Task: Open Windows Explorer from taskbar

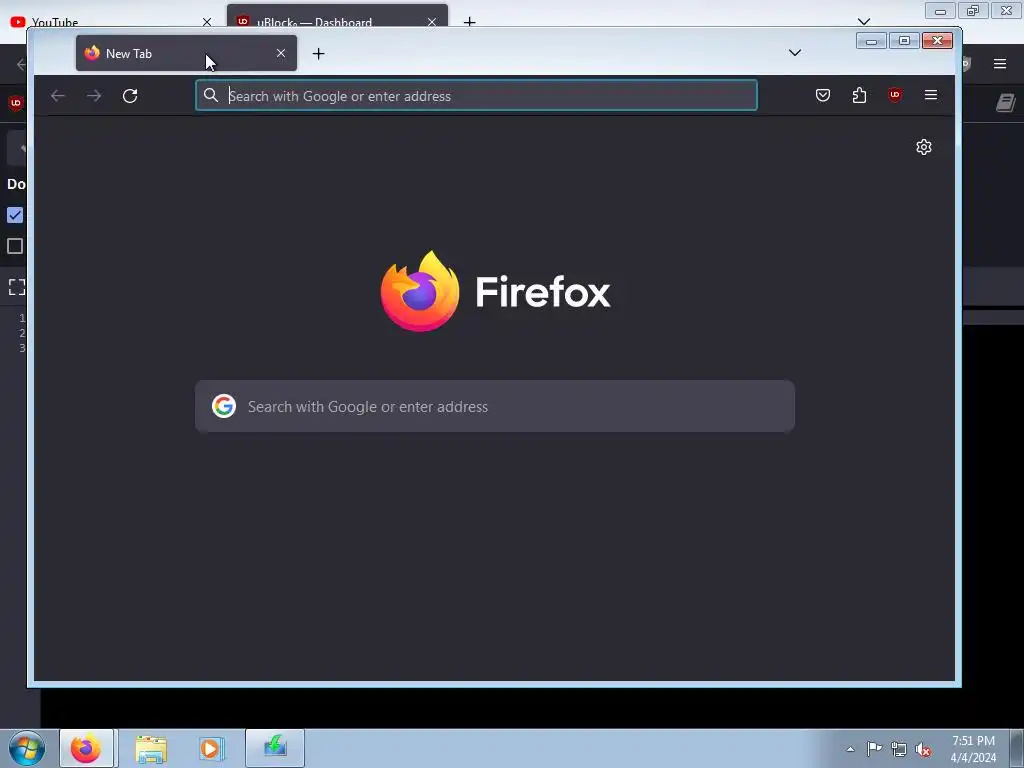Action: (151, 749)
